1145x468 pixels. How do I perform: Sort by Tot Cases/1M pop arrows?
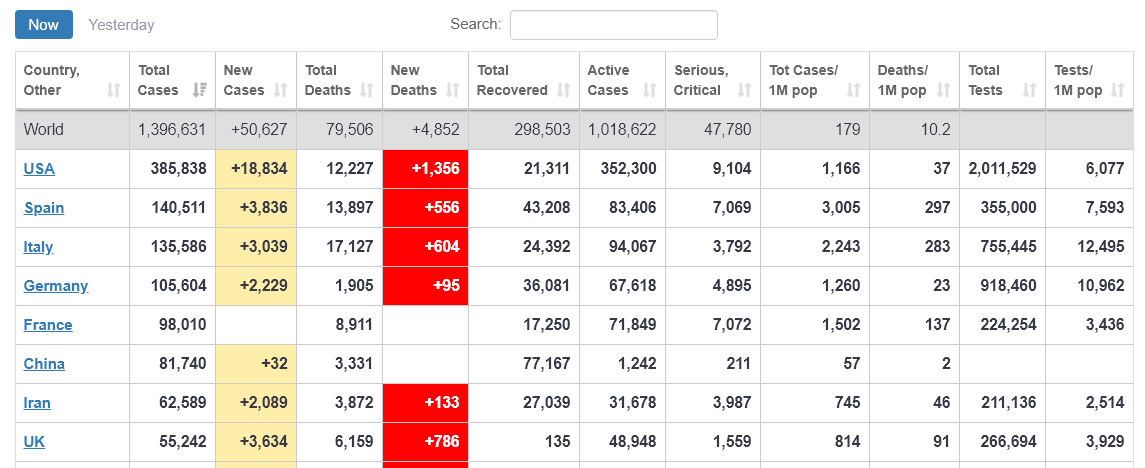click(x=853, y=91)
